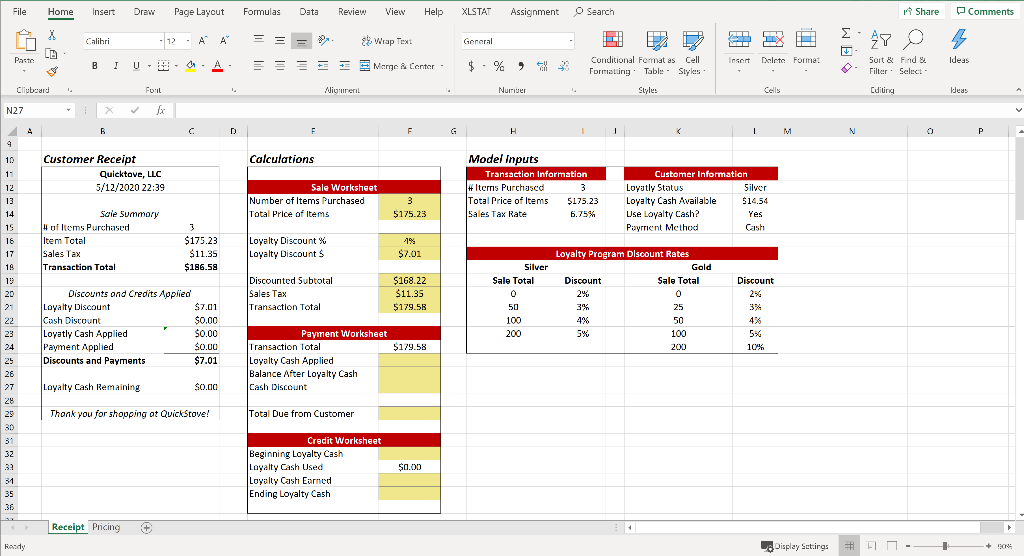
Task: Click the Delete cells icon
Action: point(773,40)
